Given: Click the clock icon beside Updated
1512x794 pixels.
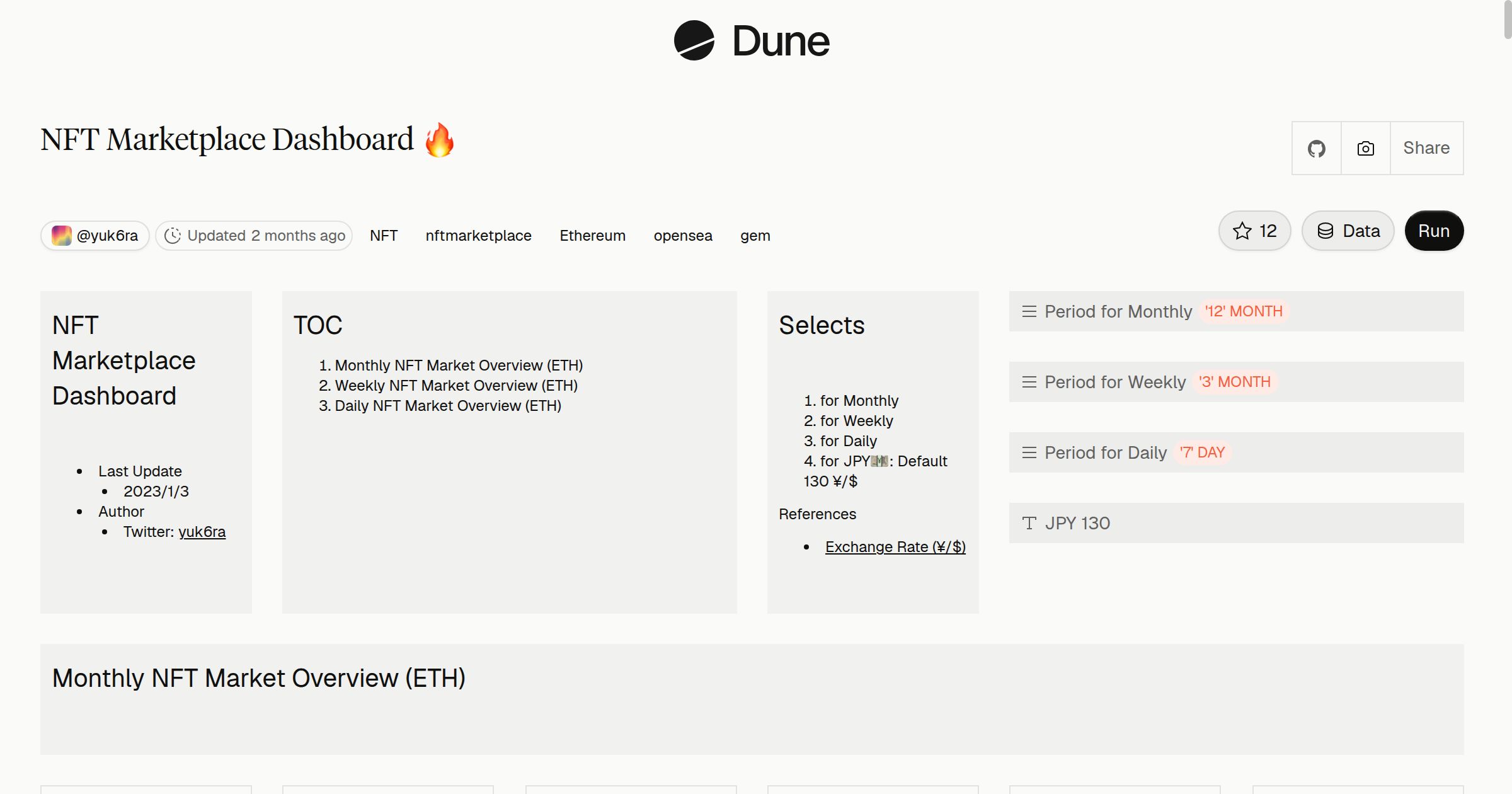Looking at the screenshot, I should coord(173,236).
